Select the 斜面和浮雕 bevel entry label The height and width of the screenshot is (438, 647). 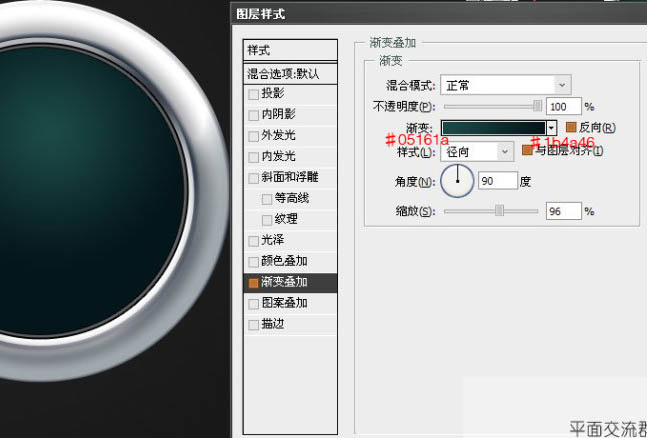290,177
